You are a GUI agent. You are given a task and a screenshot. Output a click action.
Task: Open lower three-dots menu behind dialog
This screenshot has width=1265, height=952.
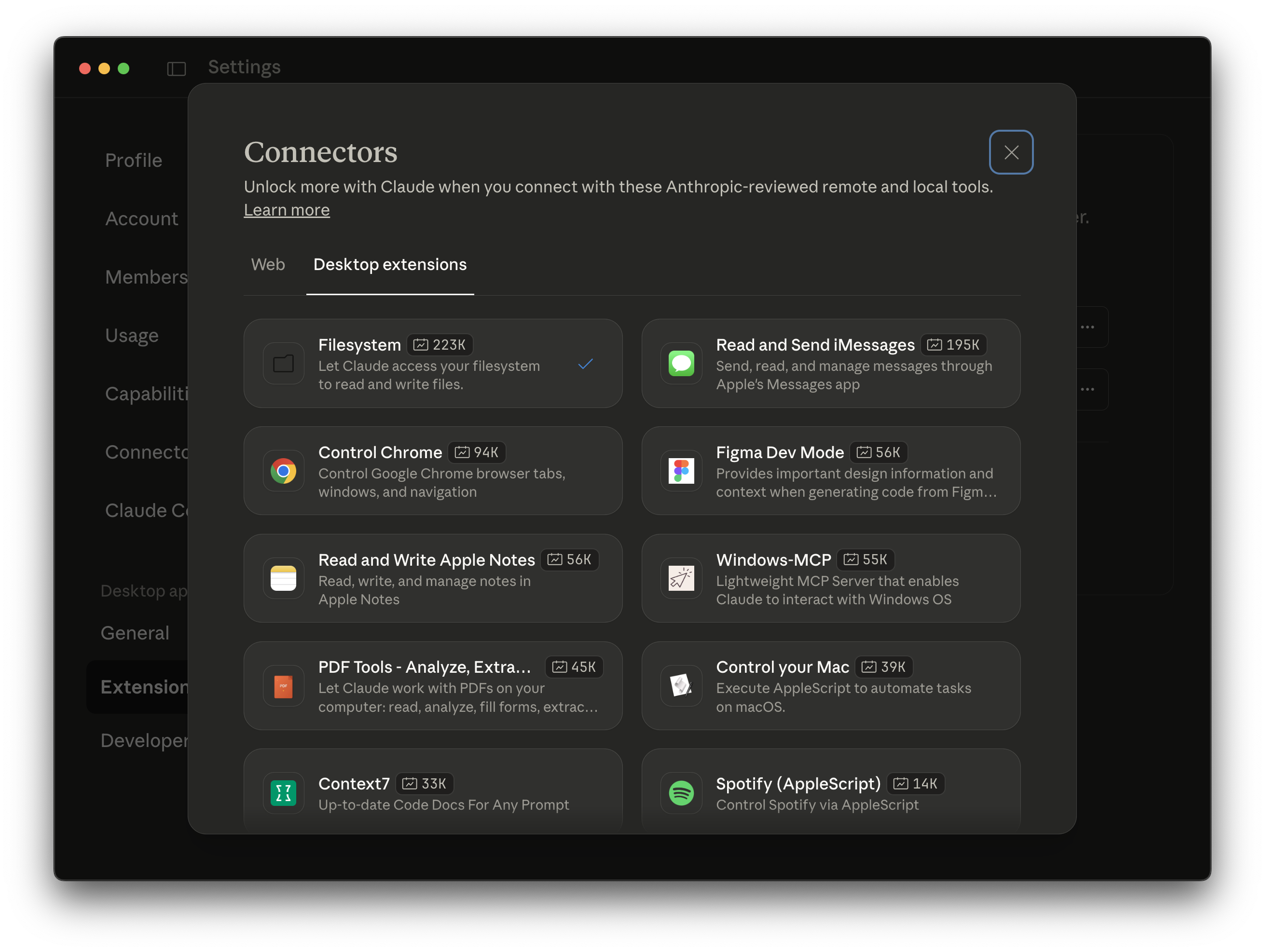1087,389
